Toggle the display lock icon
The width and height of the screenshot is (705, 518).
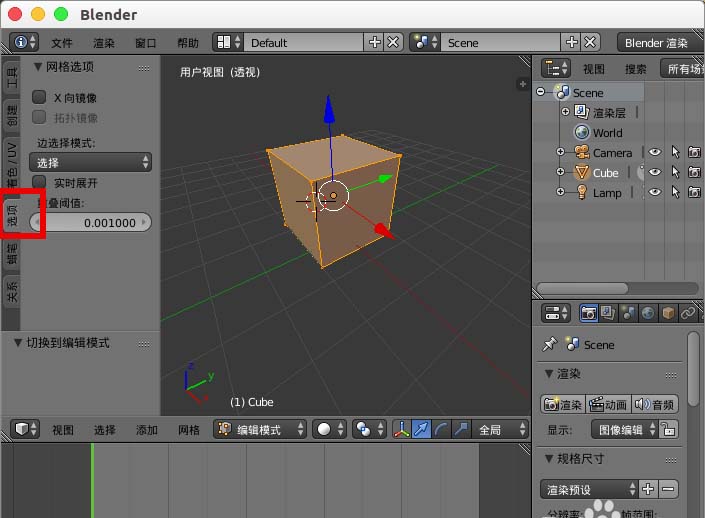(668, 429)
